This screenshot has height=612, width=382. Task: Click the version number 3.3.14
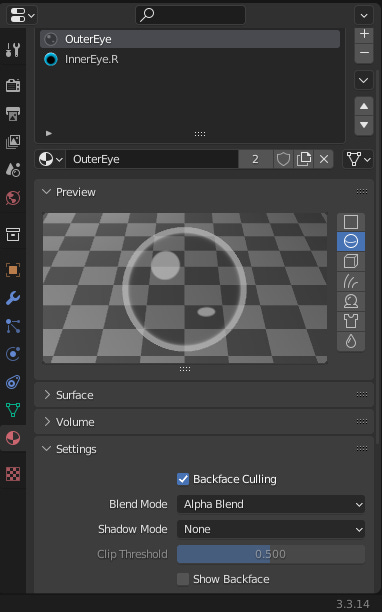click(353, 604)
